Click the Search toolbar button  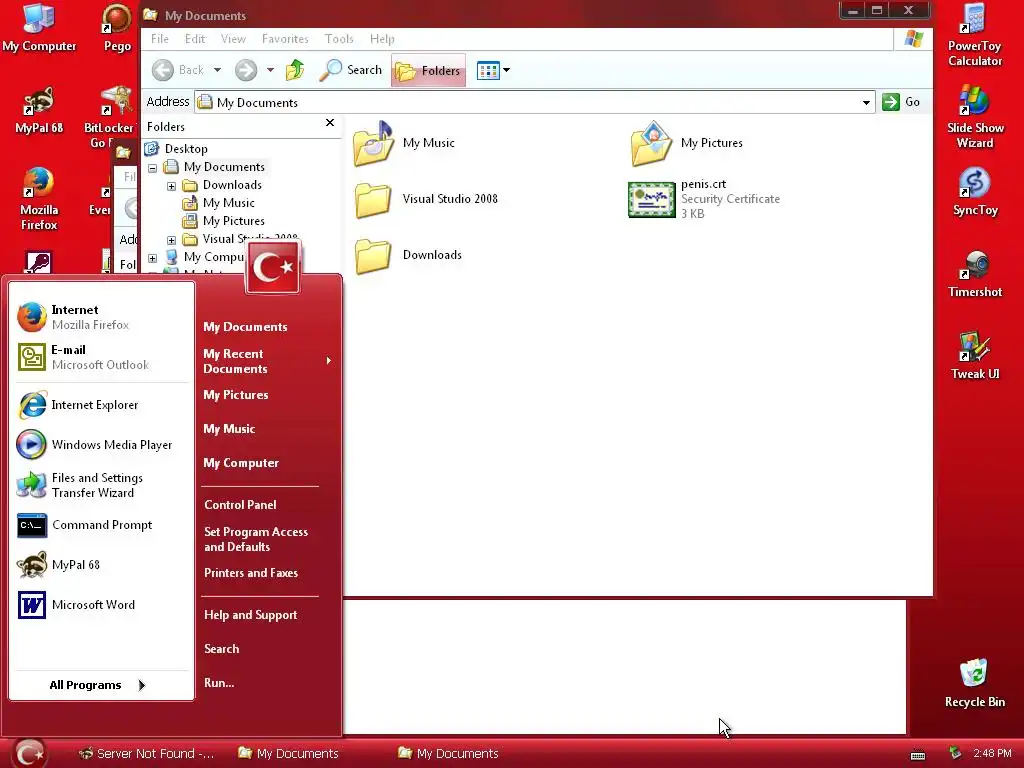(x=351, y=70)
